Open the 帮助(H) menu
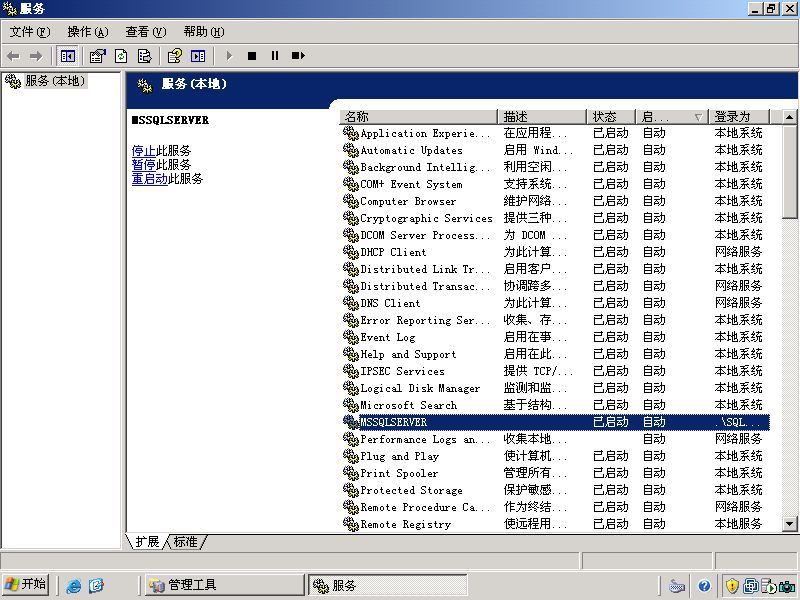The width and height of the screenshot is (800, 600). [204, 32]
